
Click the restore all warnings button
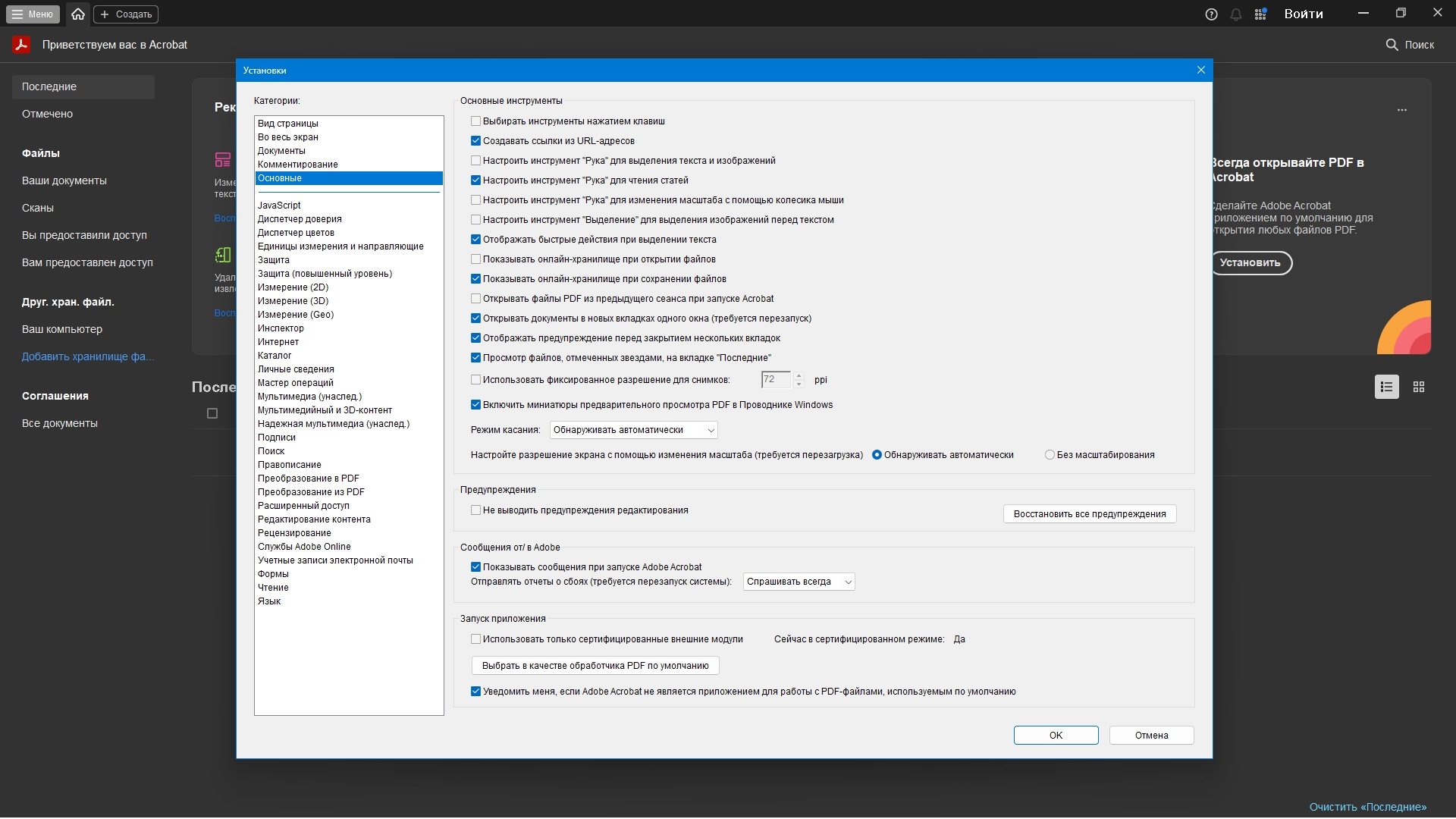[x=1089, y=514]
